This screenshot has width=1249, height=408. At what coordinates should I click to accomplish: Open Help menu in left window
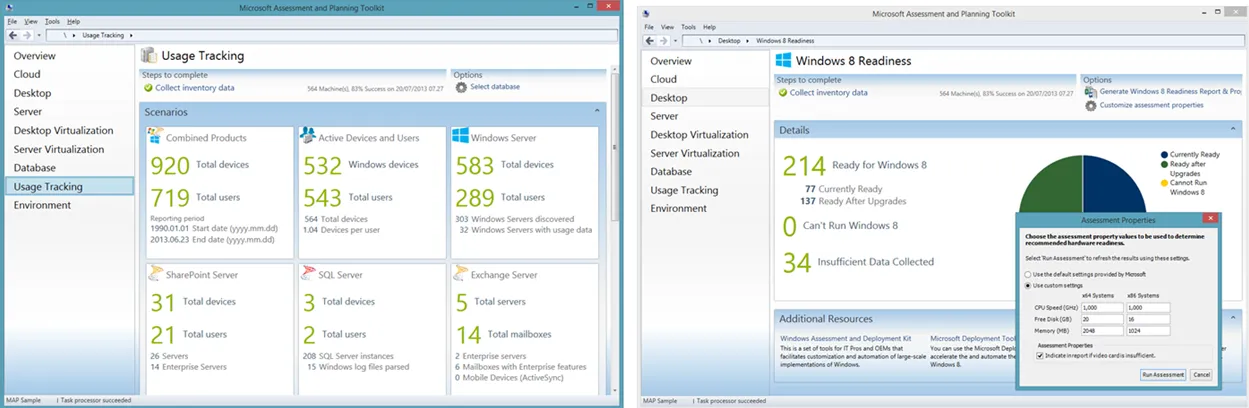(x=73, y=21)
